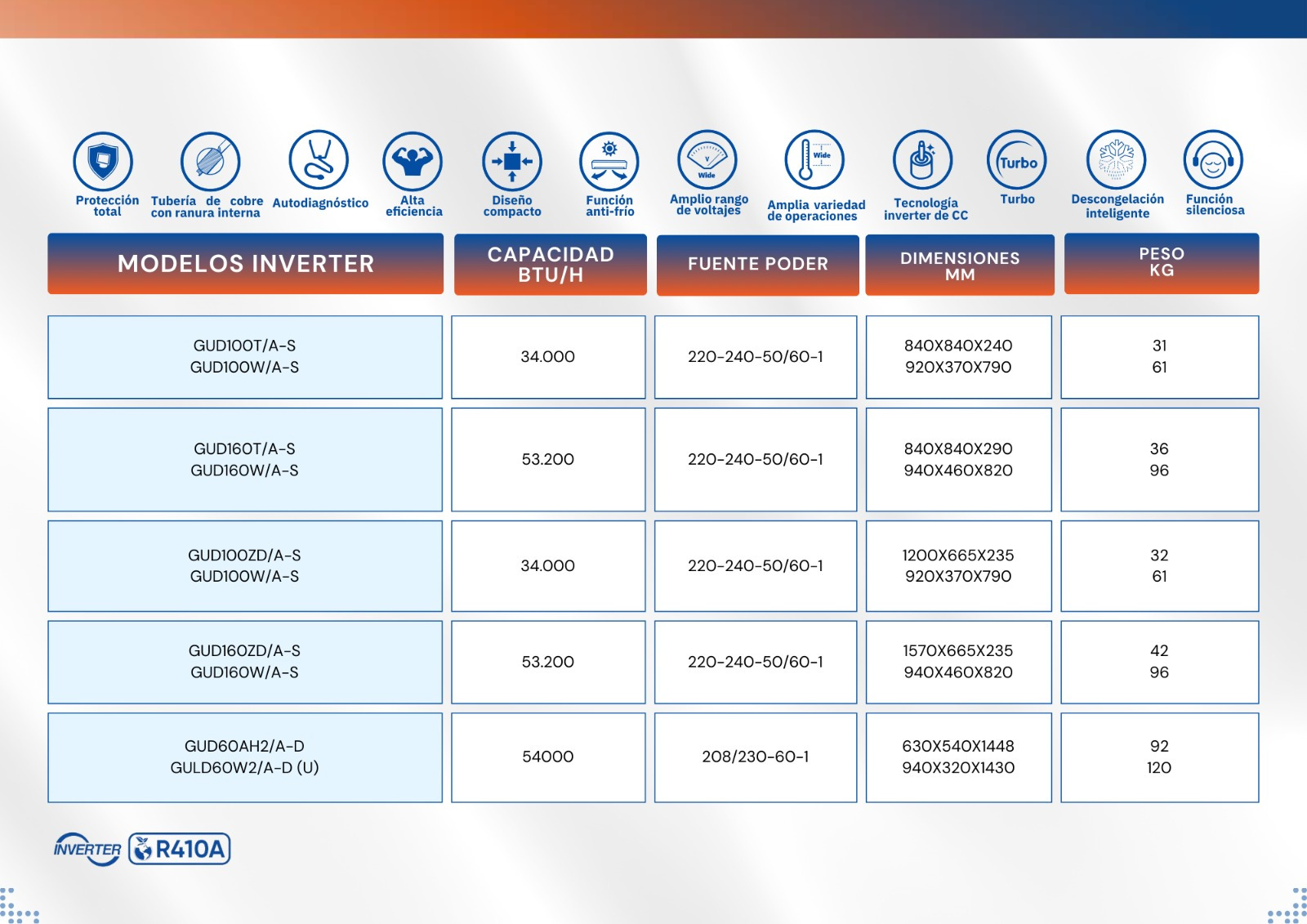
Task: Click the Turbo circle icon
Action: point(1017,160)
